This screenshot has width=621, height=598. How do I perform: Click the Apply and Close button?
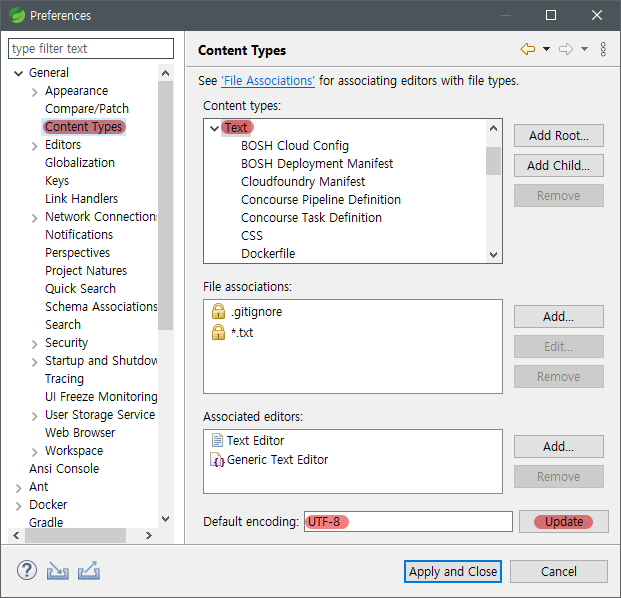click(x=452, y=571)
